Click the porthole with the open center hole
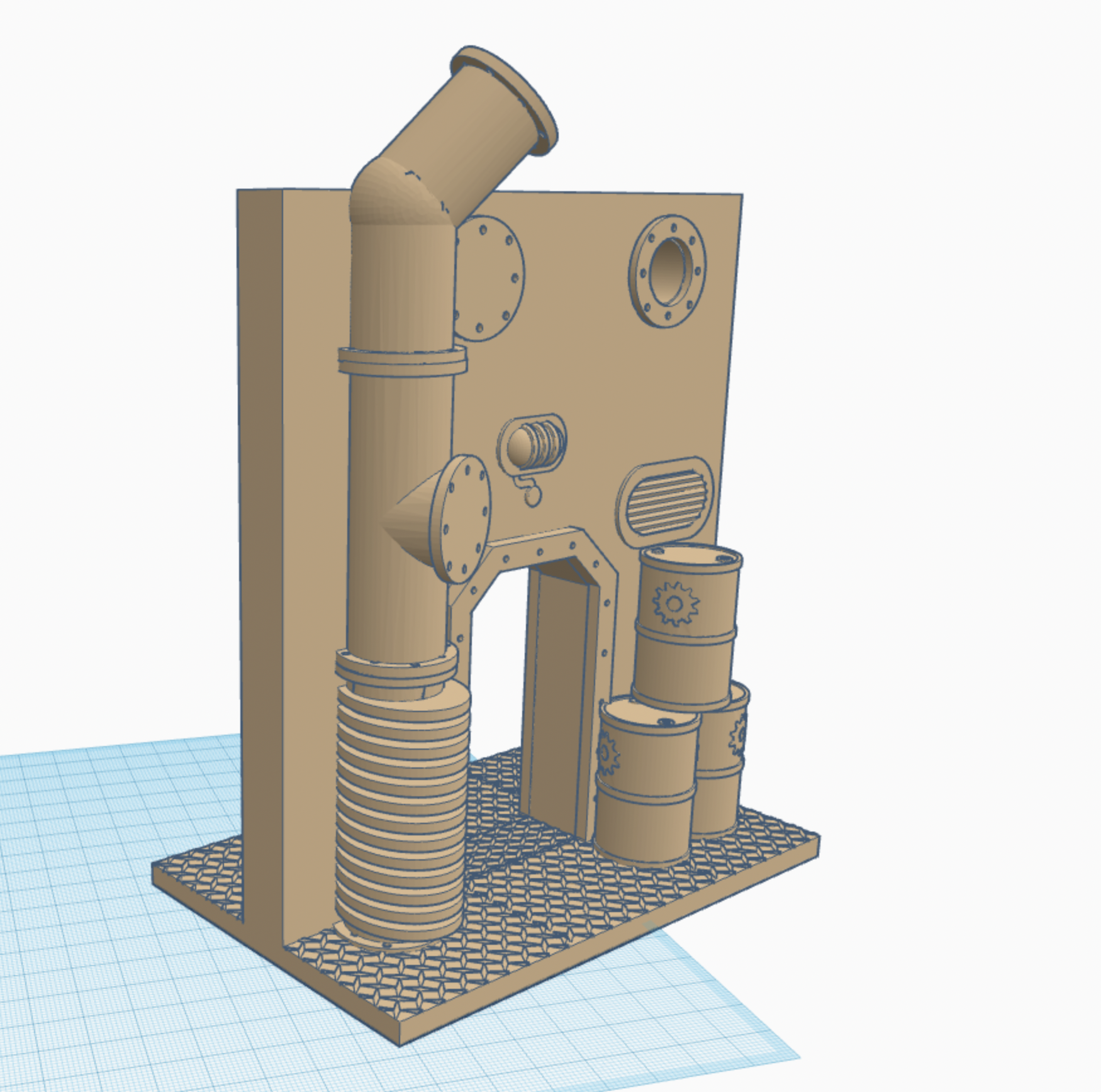Screen dimensions: 1101x1092 click(x=668, y=270)
